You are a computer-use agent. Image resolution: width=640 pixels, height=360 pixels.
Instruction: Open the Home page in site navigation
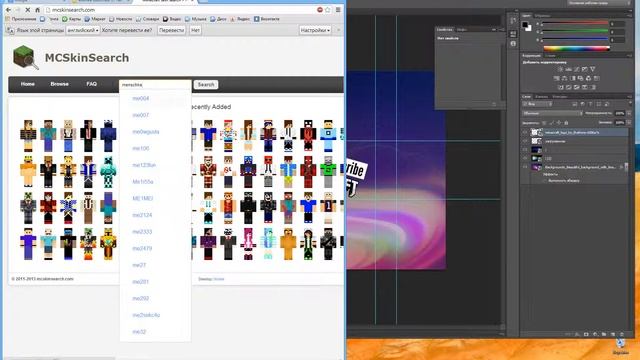pyautogui.click(x=28, y=84)
